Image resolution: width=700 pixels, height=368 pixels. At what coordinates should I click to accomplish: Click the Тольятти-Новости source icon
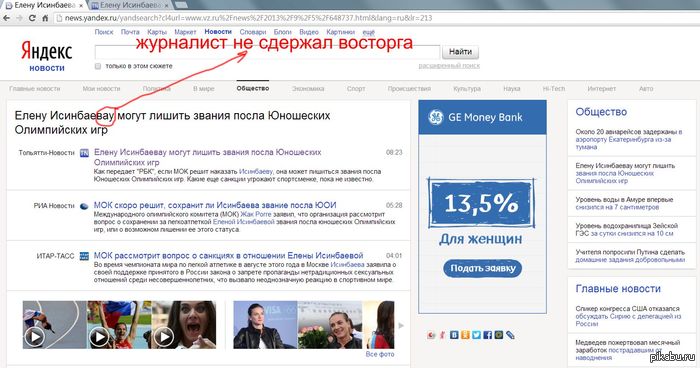click(x=84, y=153)
